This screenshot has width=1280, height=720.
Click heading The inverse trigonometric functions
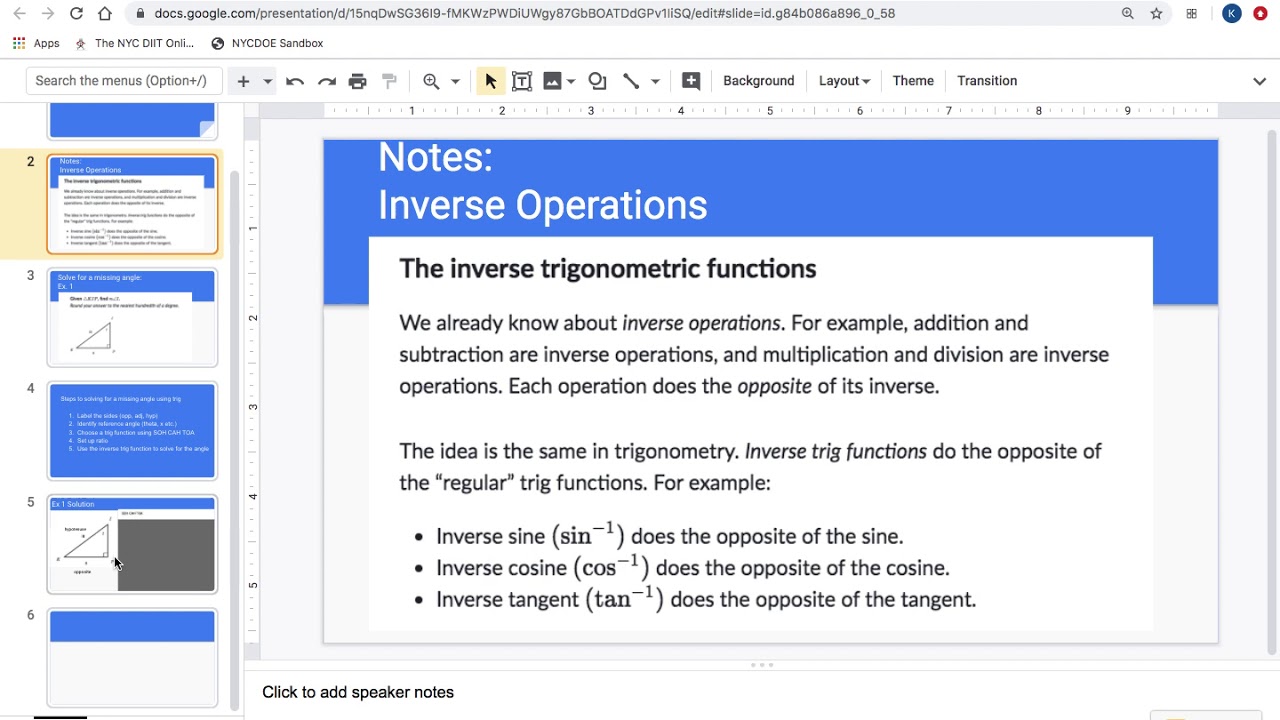tap(607, 269)
